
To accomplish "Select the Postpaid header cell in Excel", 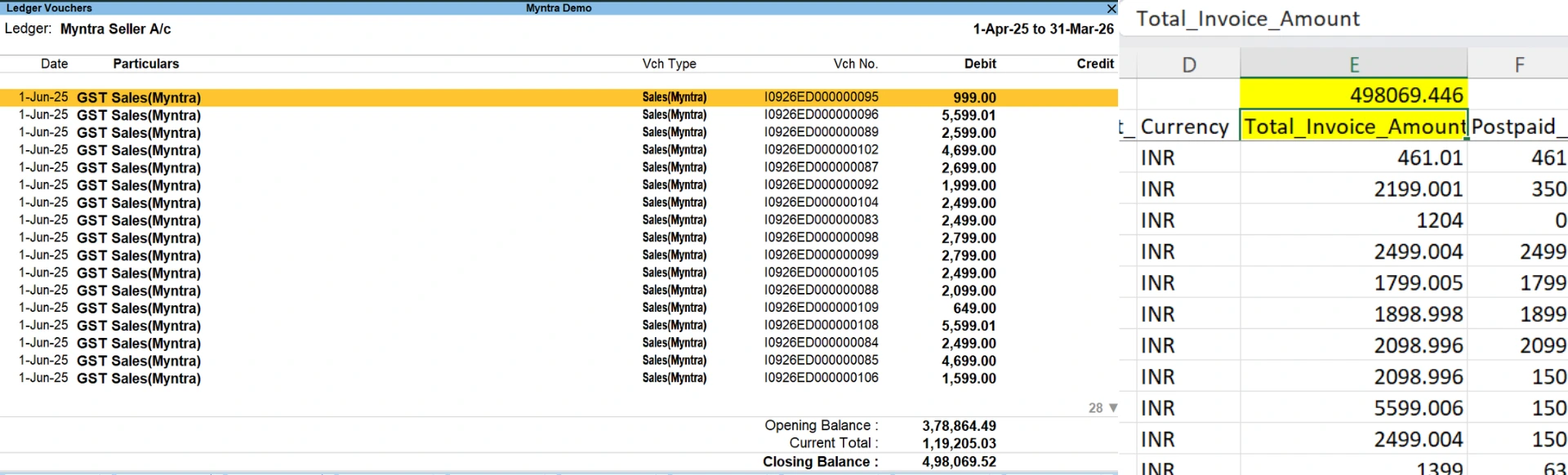I will 1518,126.
